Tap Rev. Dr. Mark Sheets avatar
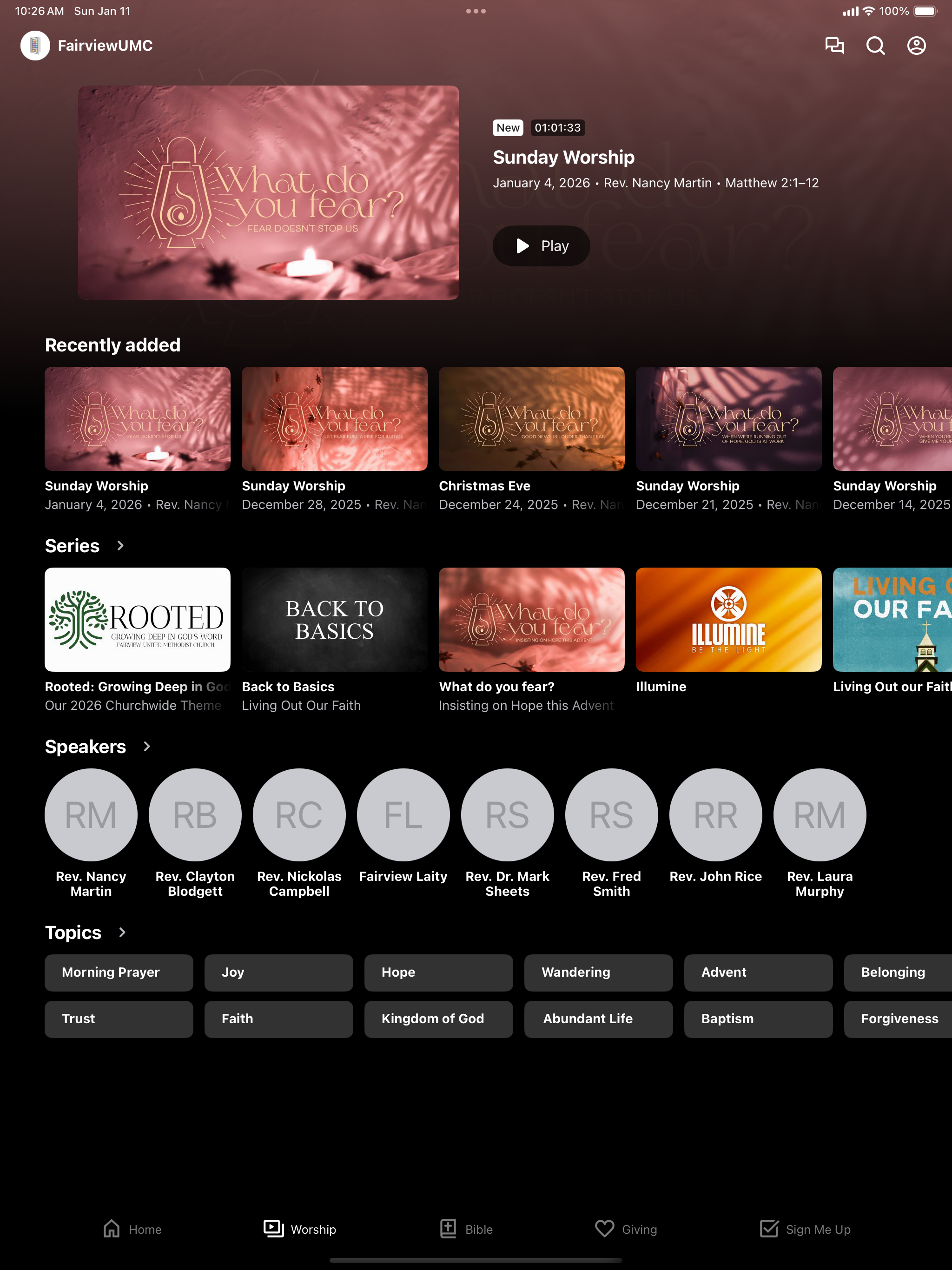 [508, 814]
